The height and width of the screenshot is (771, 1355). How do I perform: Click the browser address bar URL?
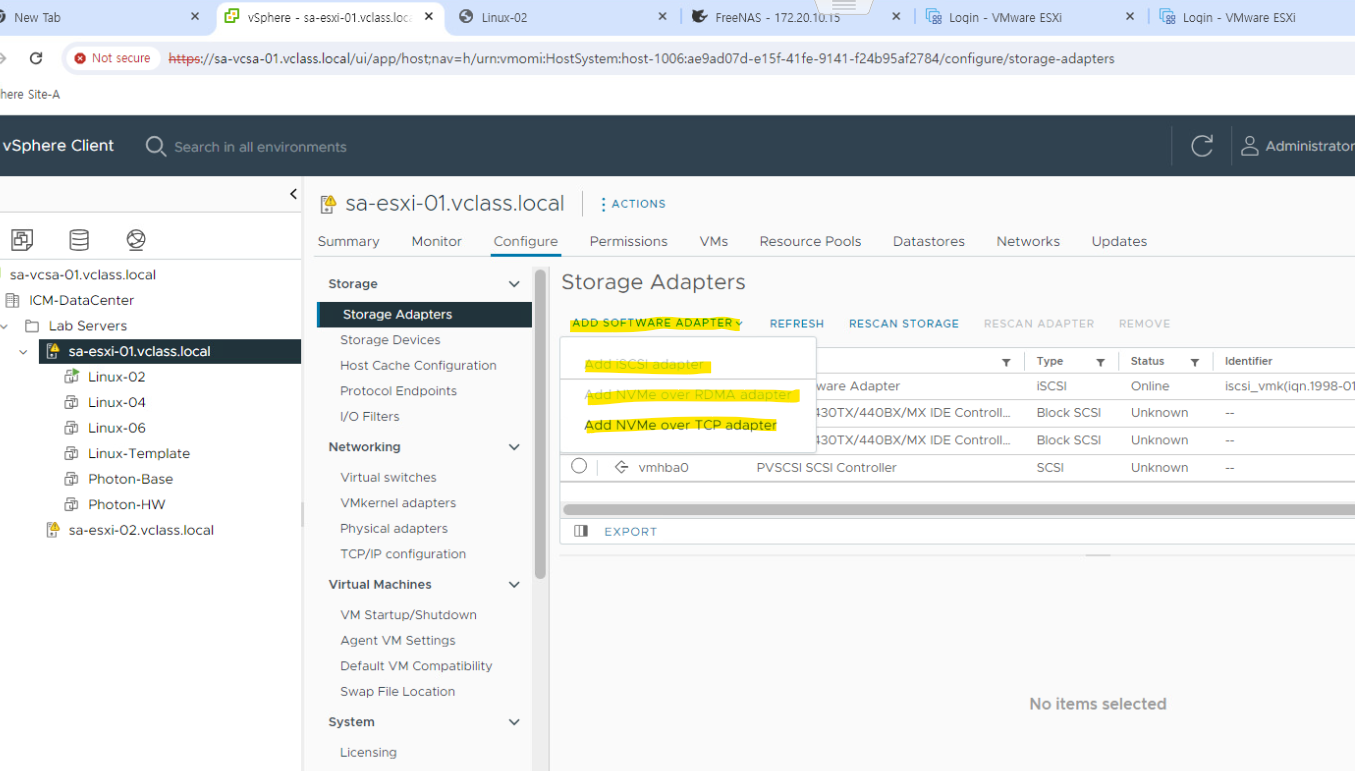(x=641, y=59)
